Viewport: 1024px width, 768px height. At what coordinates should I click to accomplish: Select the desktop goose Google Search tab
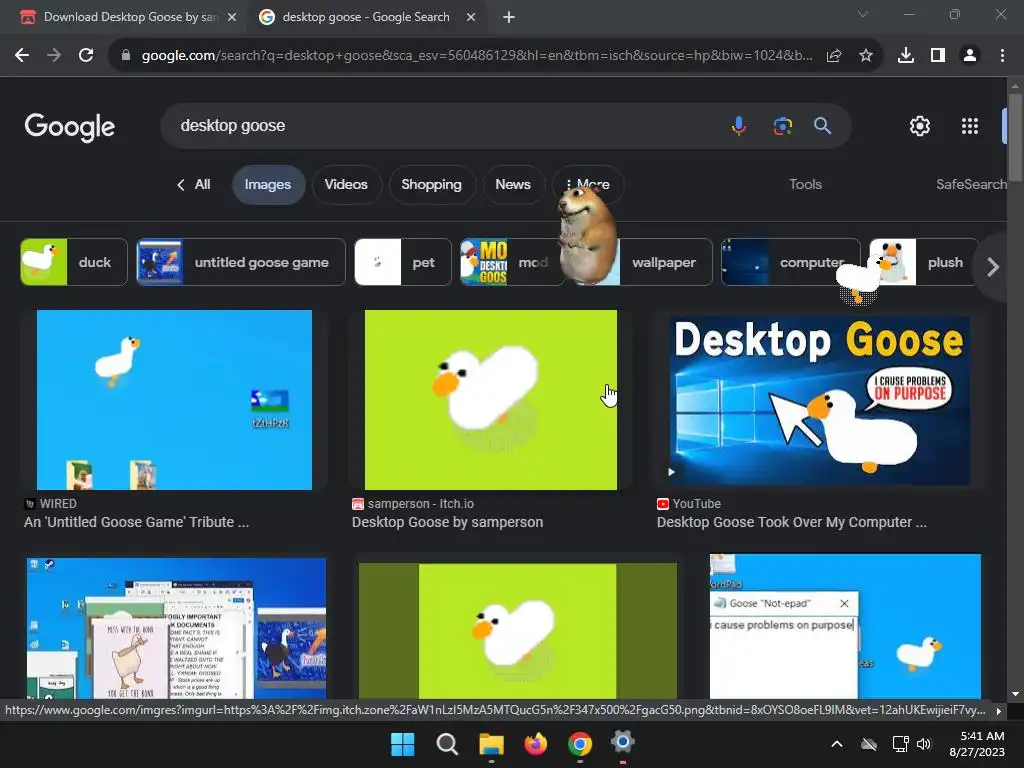coord(366,17)
